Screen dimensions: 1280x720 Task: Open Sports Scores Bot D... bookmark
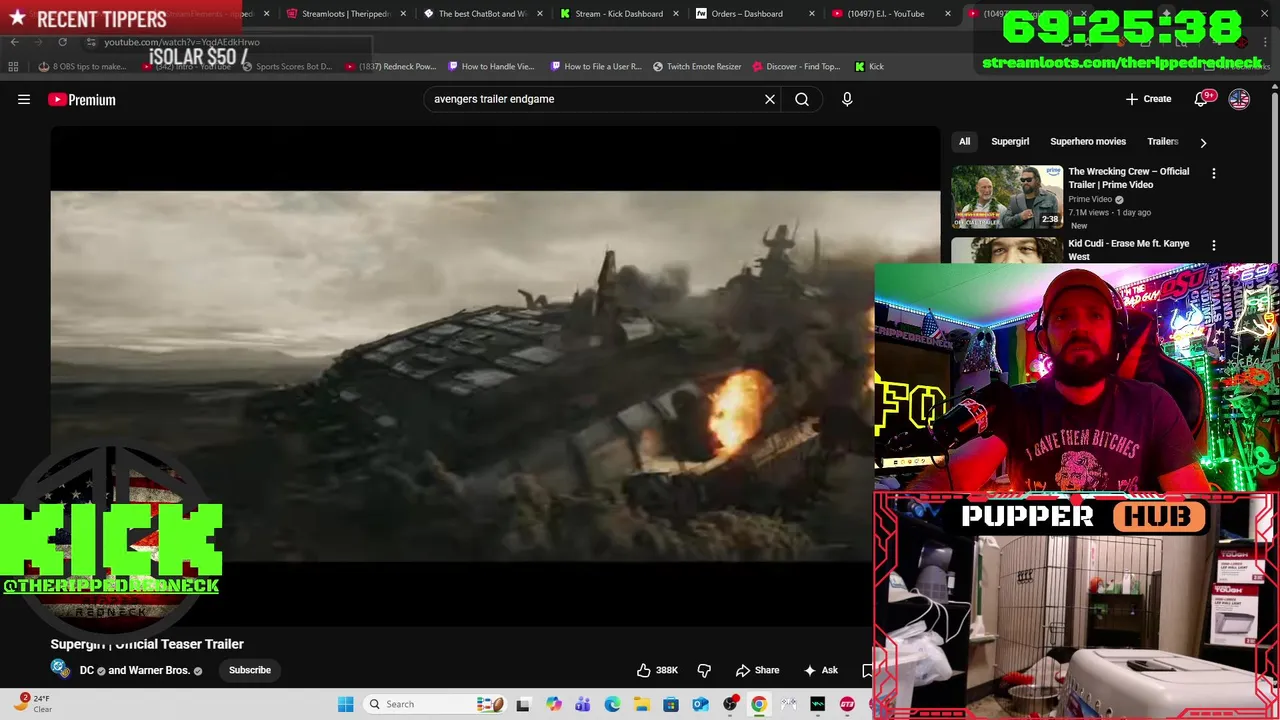(286, 67)
